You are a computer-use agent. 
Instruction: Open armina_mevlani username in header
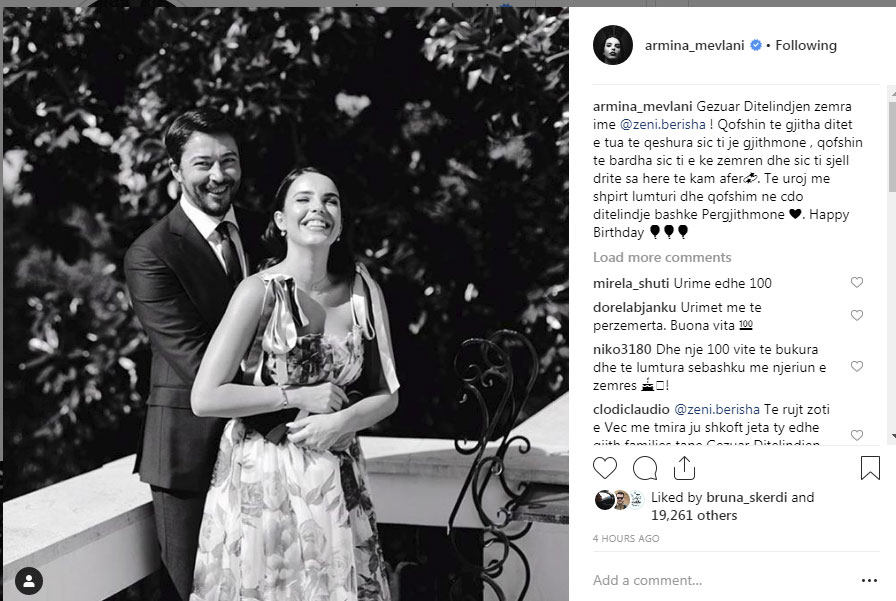tap(694, 46)
